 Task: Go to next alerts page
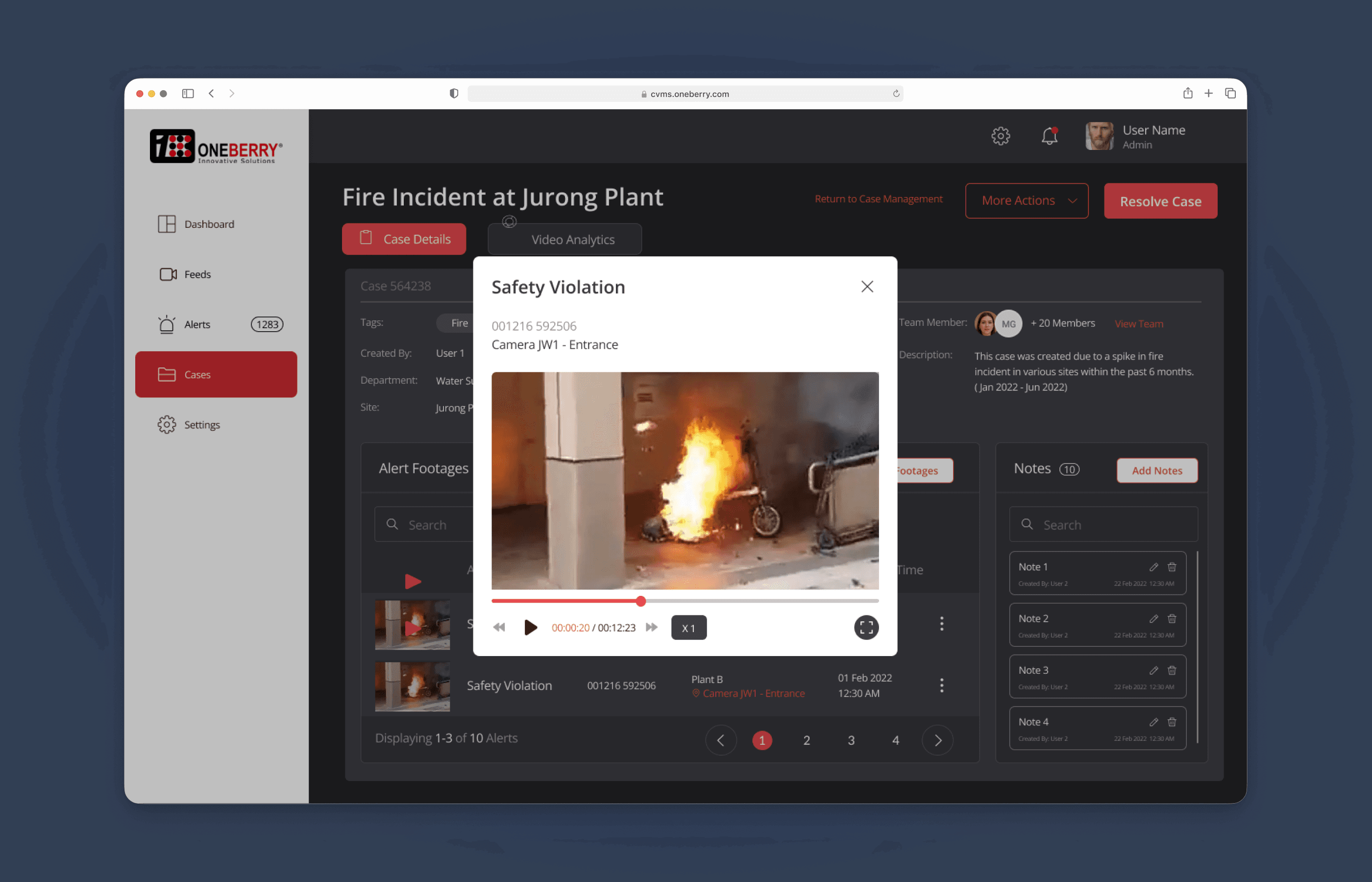(937, 740)
